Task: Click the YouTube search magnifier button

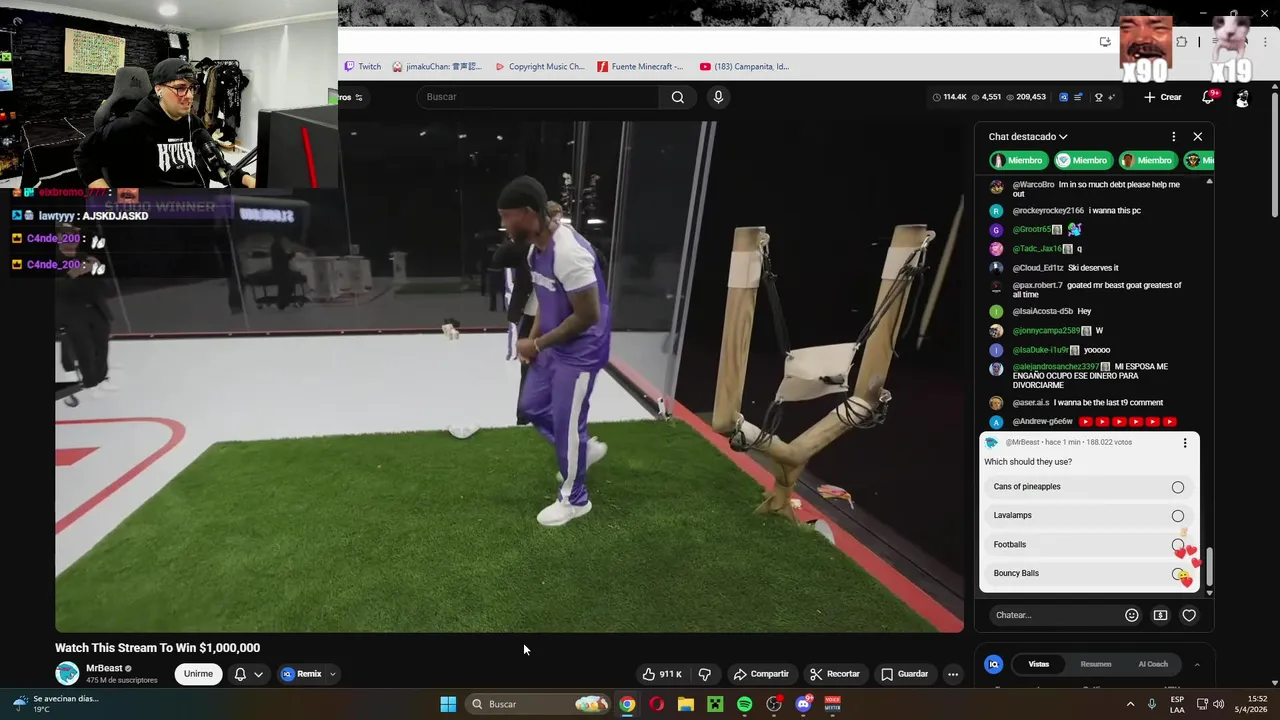Action: click(x=678, y=97)
